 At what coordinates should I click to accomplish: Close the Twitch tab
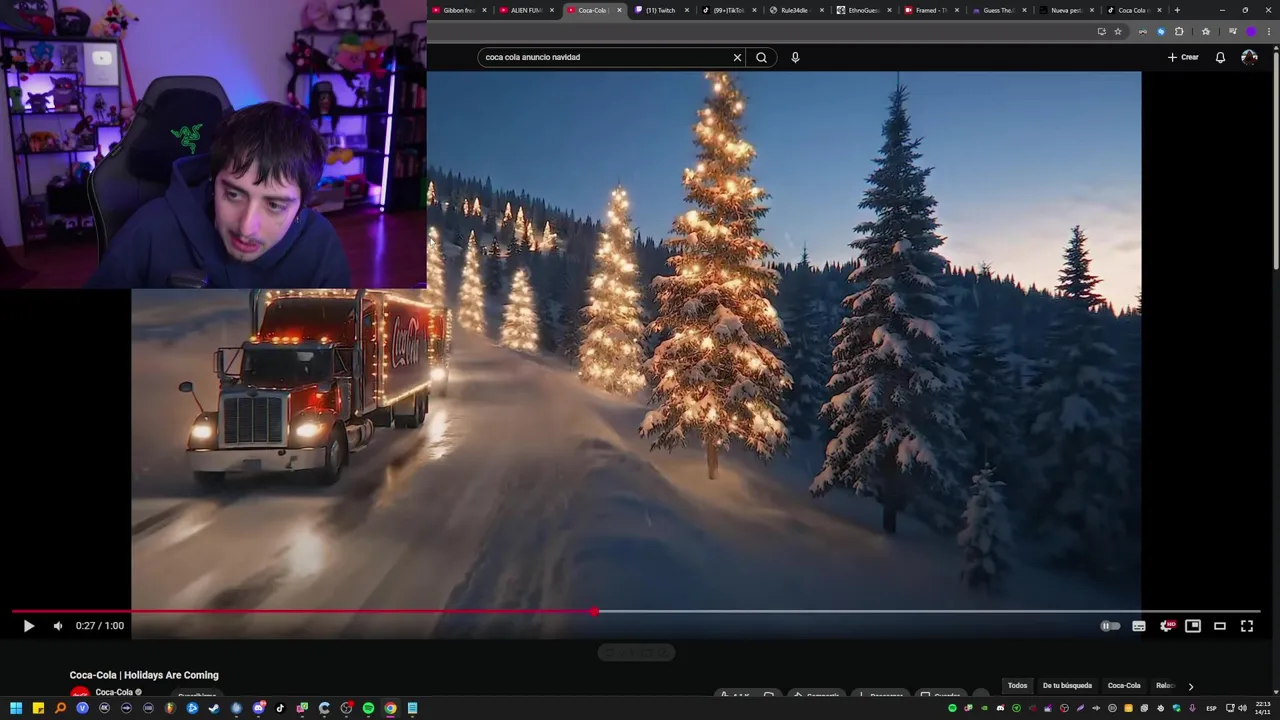coord(687,10)
